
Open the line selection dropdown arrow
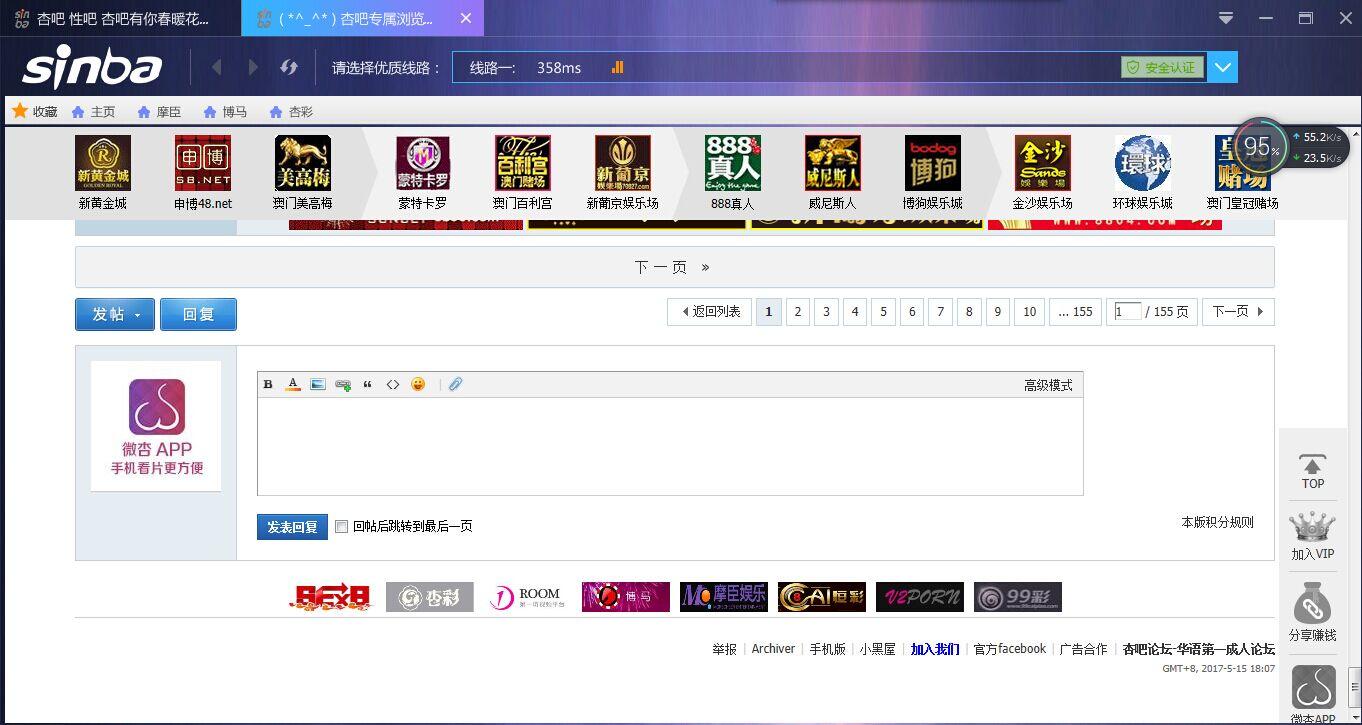(1223, 67)
